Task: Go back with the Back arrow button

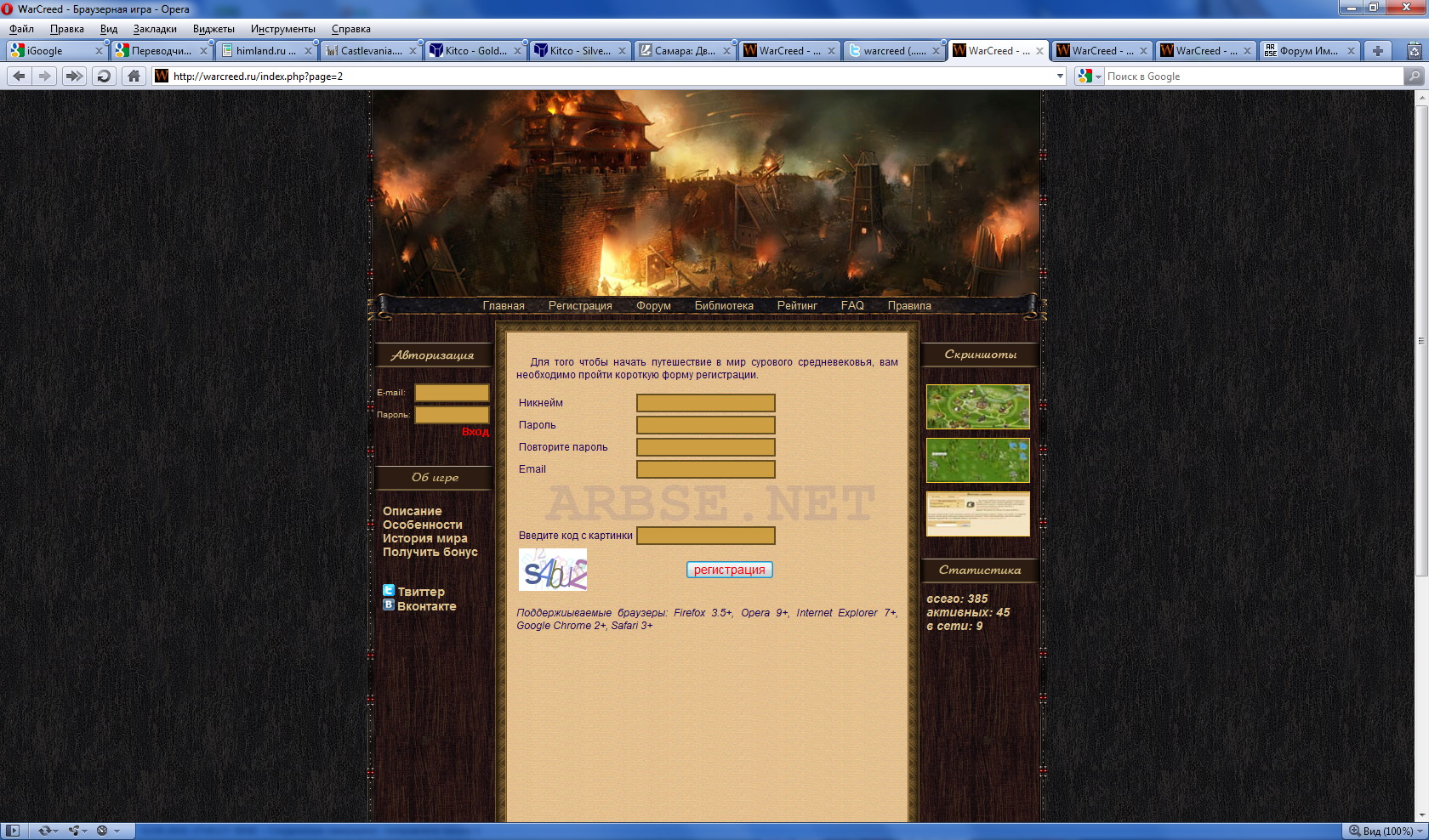Action: click(19, 76)
